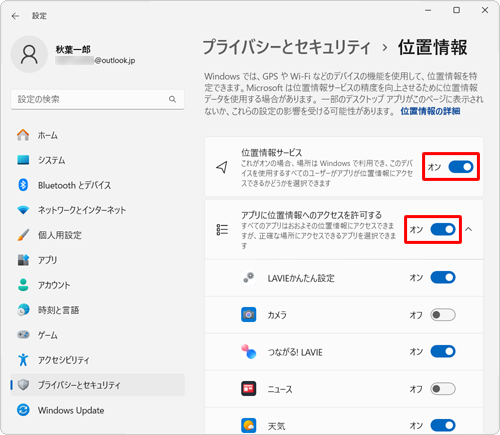Open ホーム in the sidebar
The image size is (500, 435).
point(97,135)
